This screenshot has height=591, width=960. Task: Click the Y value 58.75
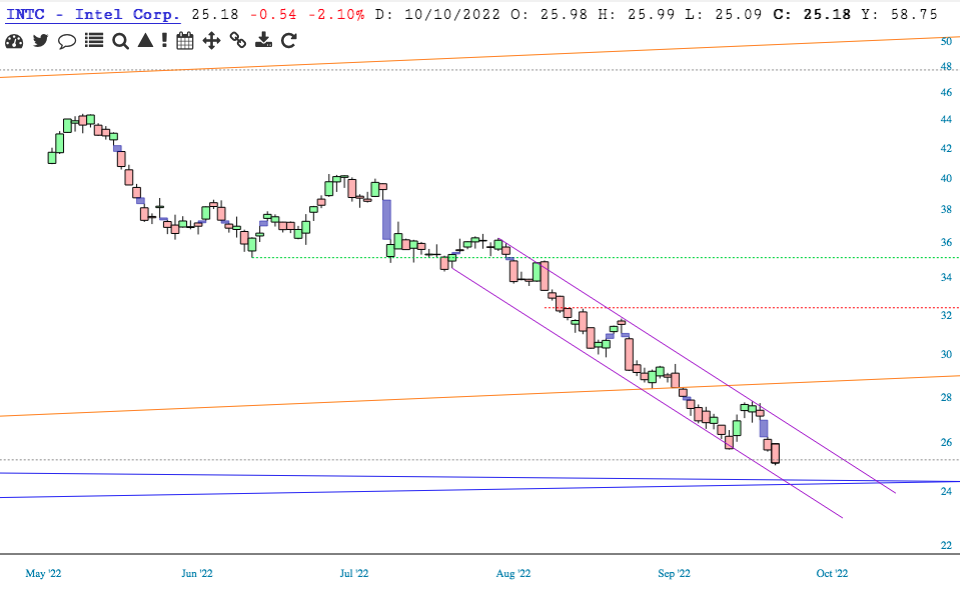tap(914, 14)
